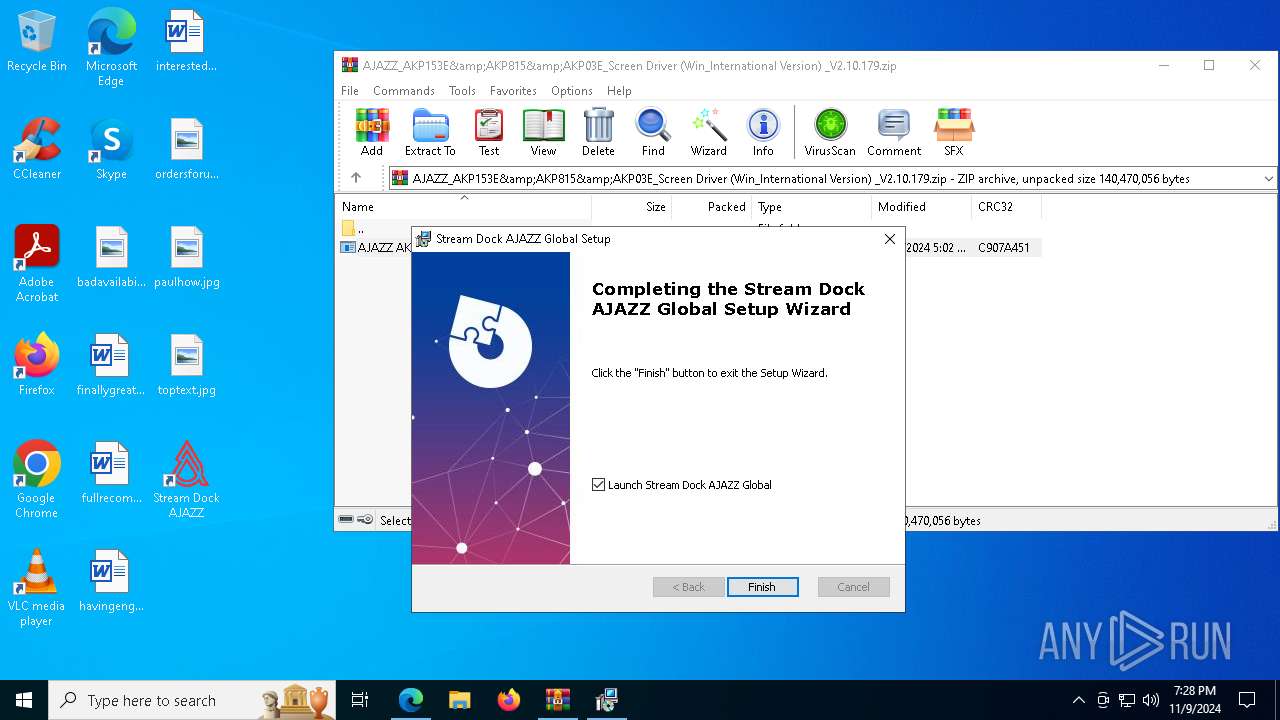Select Stream Dock AJAZZ desktop shortcut
Screen dimensions: 1280x720
[x=186, y=480]
